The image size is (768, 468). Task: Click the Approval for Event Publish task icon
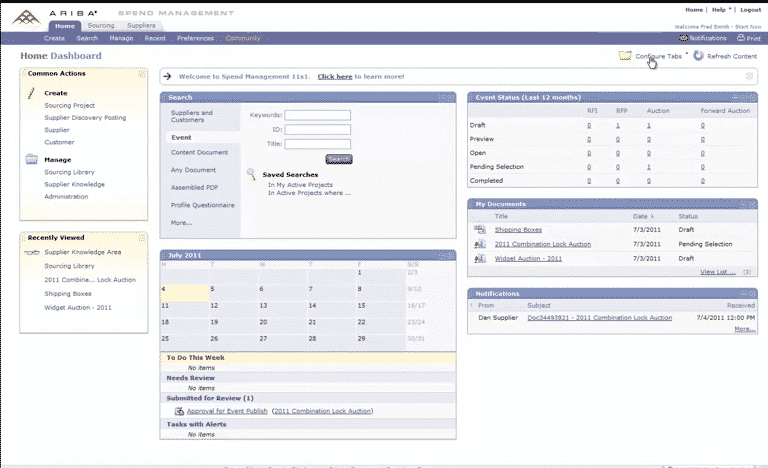coord(179,411)
